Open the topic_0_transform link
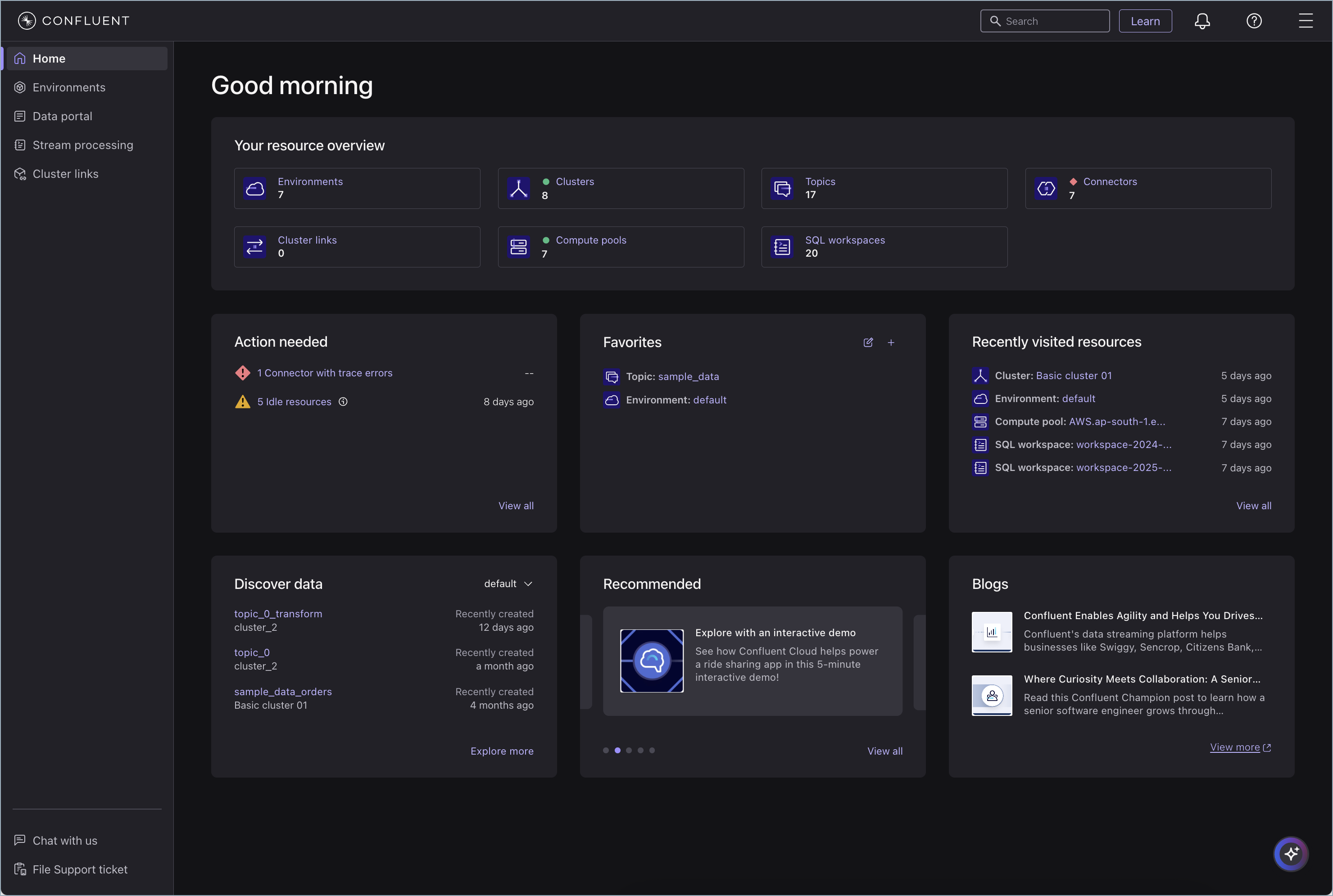This screenshot has width=1333, height=896. pyautogui.click(x=278, y=613)
